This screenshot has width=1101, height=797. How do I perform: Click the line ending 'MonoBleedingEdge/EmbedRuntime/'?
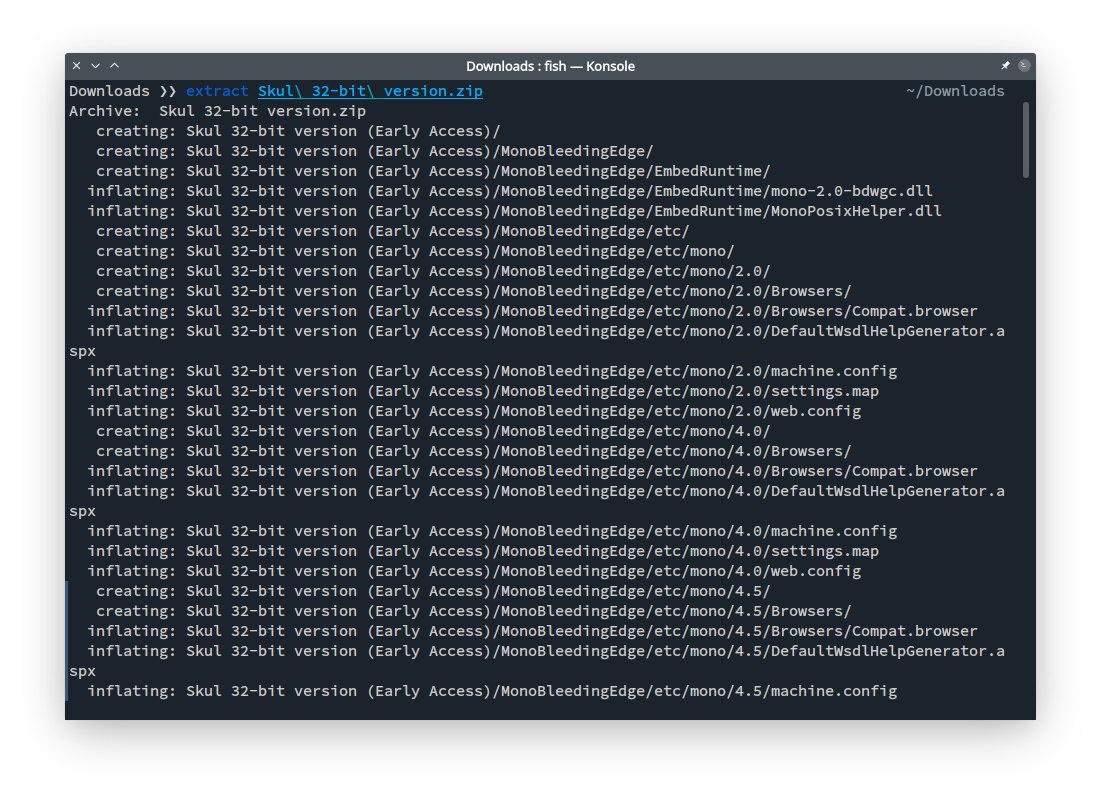(433, 171)
